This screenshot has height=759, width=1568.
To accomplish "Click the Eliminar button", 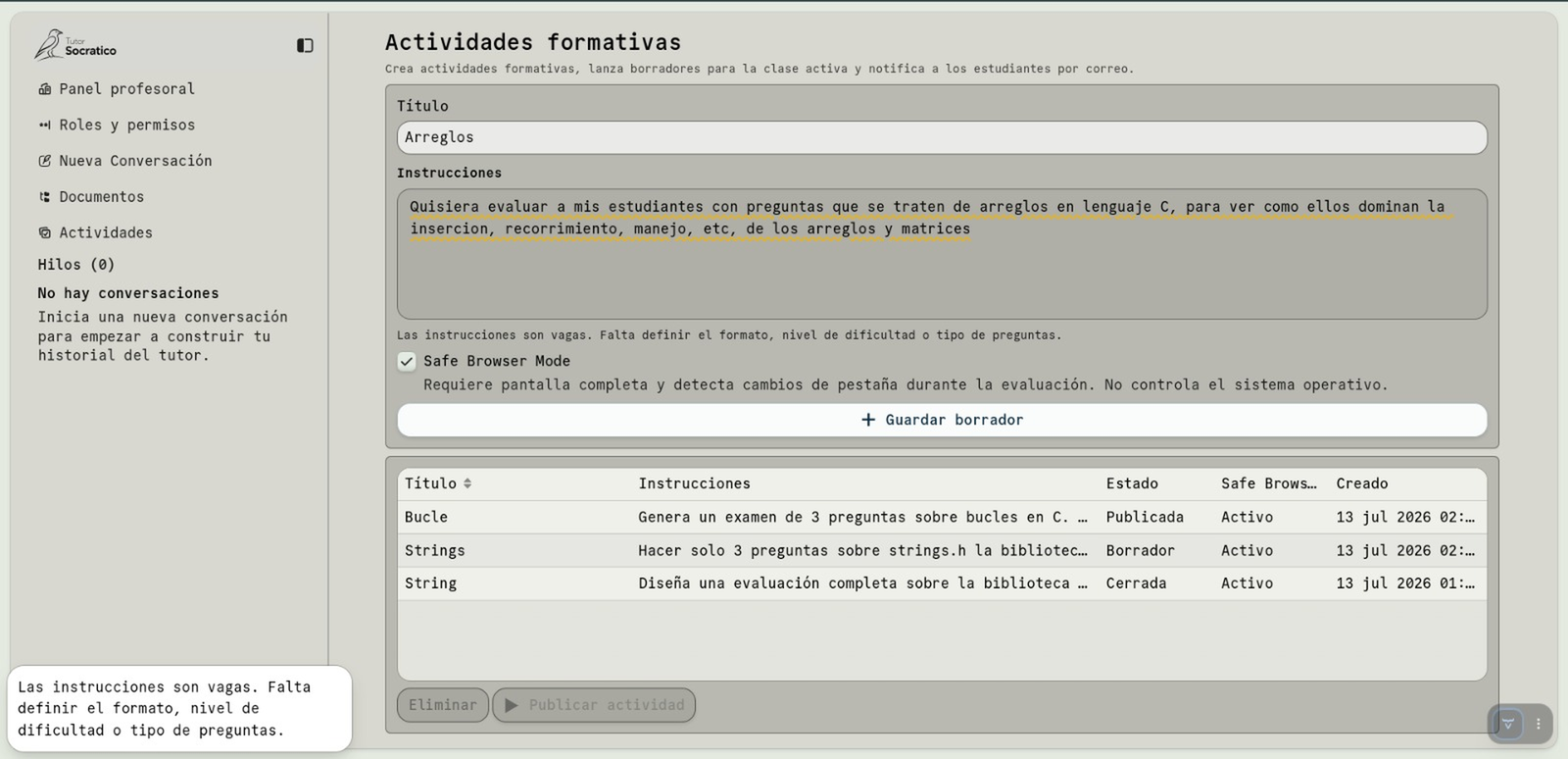I will point(443,705).
